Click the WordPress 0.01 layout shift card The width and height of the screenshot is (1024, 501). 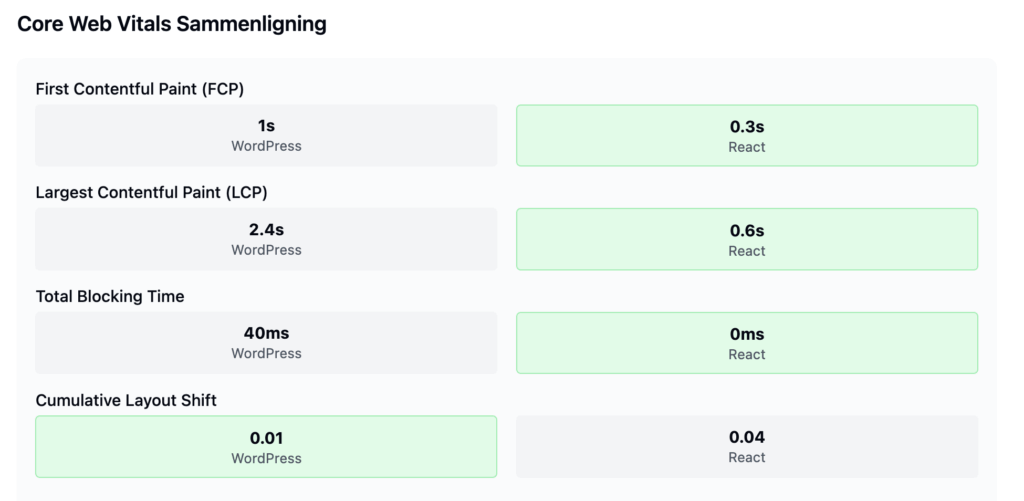[x=266, y=447]
